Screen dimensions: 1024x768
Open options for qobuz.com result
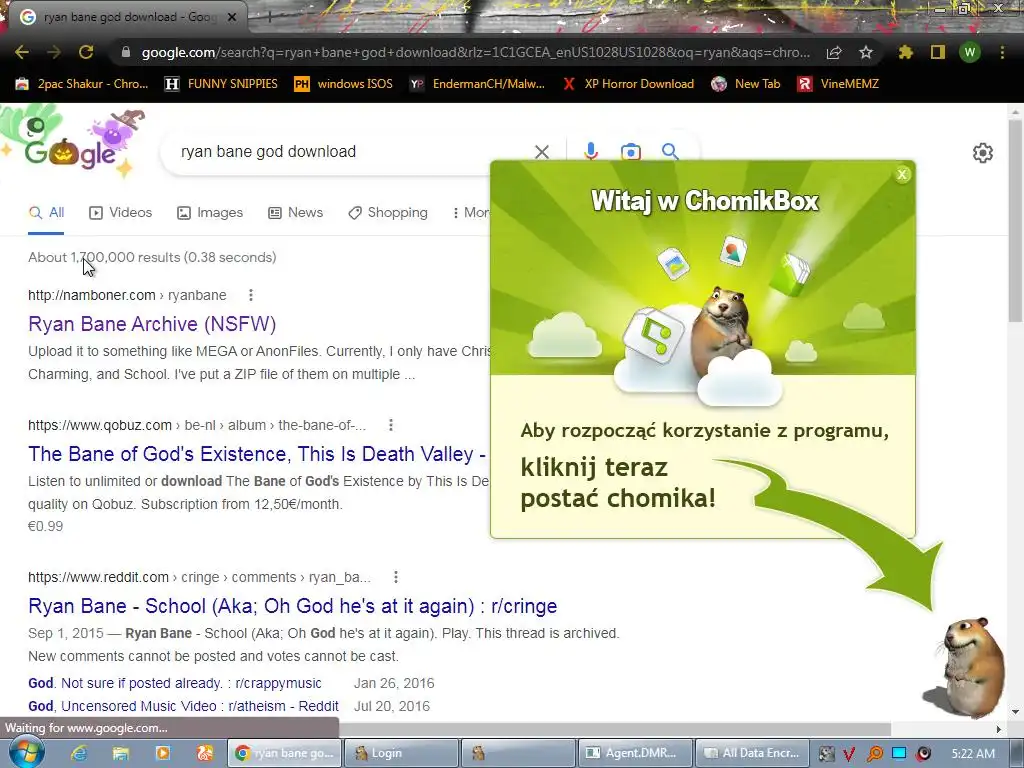391,425
